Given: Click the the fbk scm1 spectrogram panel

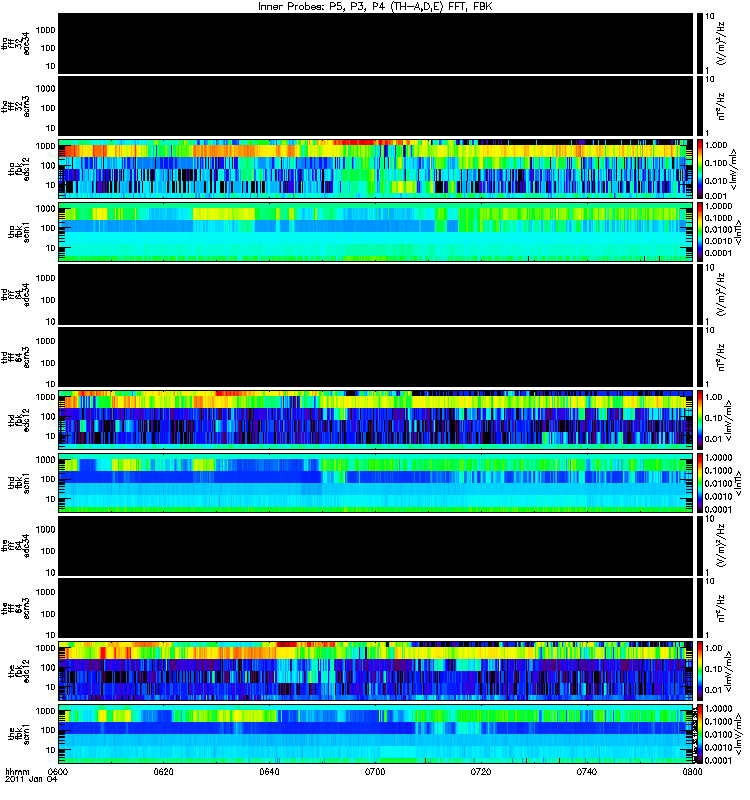Looking at the screenshot, I should click(x=376, y=734).
